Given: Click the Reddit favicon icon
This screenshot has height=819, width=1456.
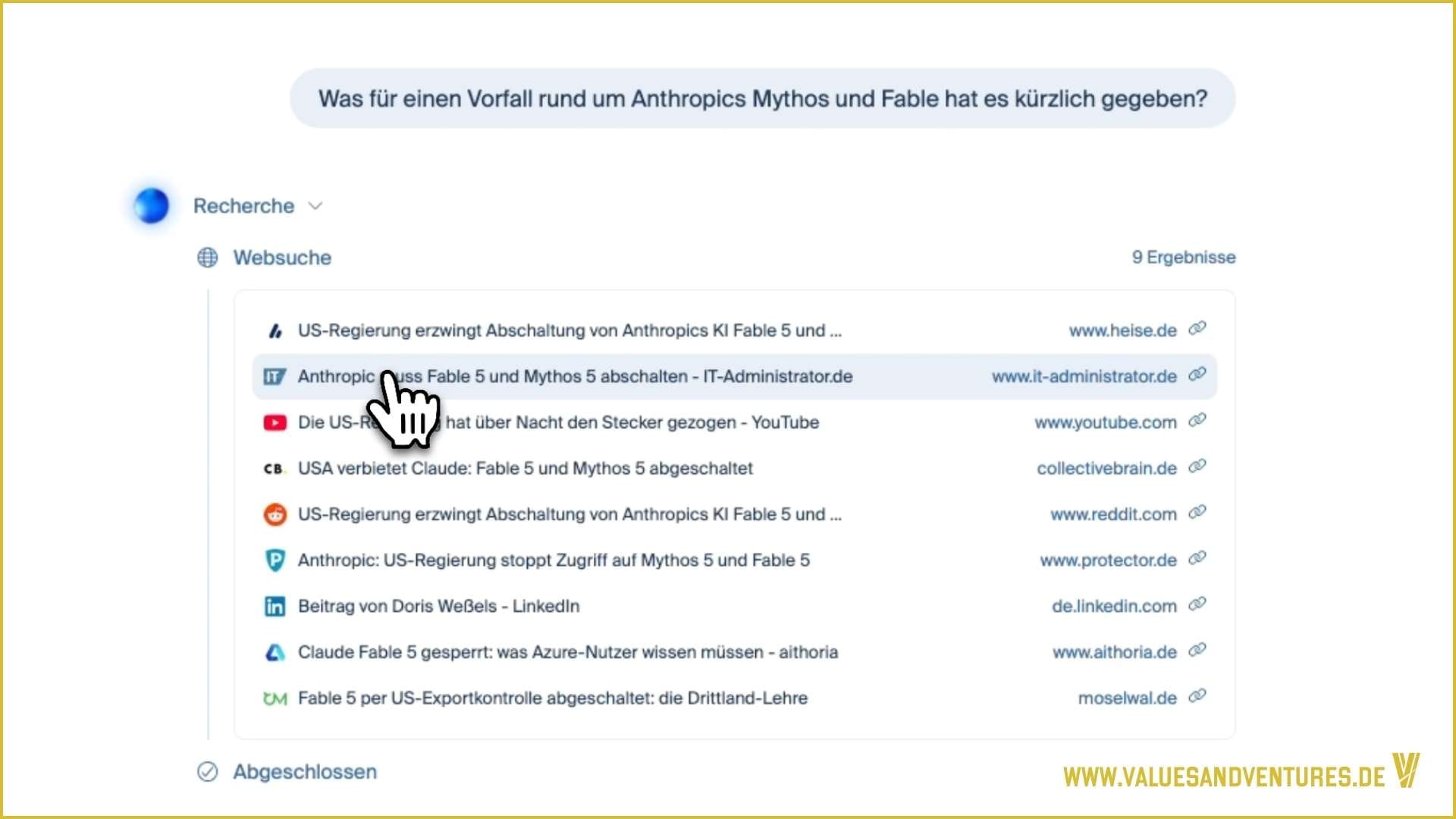Looking at the screenshot, I should [275, 515].
